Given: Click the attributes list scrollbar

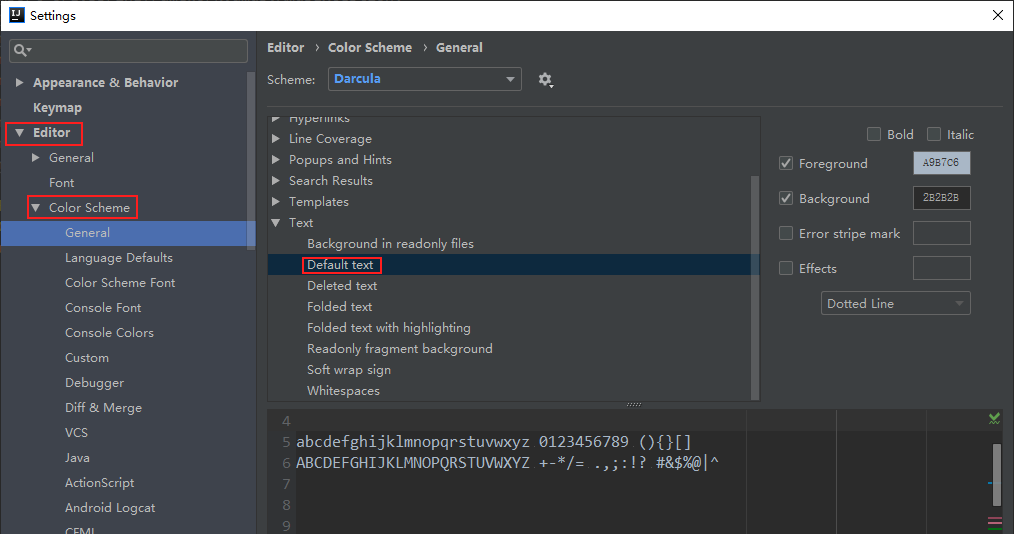Looking at the screenshot, I should pos(755,288).
